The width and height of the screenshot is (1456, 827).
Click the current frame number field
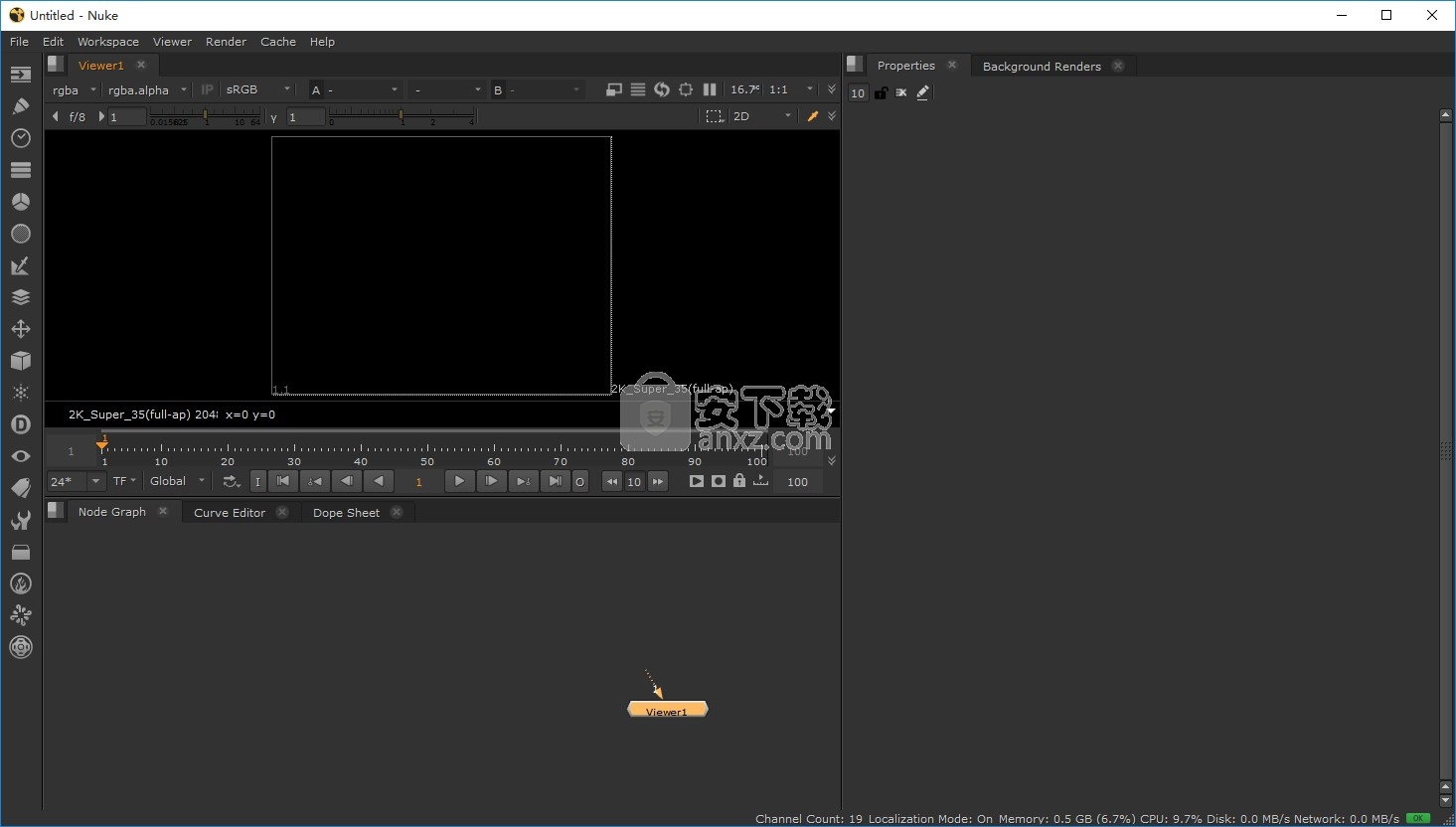click(x=418, y=481)
